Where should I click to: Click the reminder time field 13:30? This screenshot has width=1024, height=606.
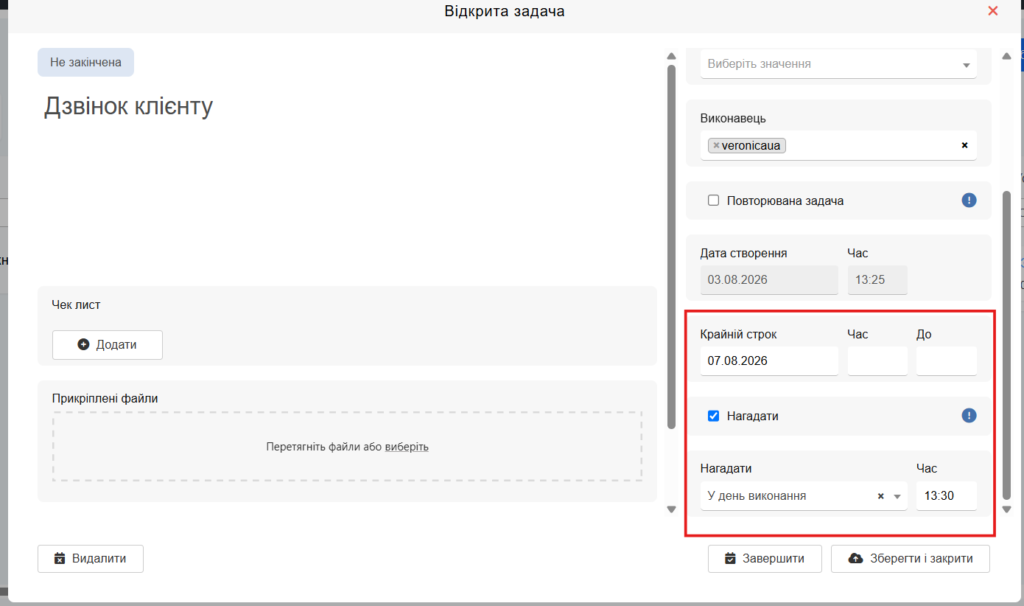coord(946,496)
